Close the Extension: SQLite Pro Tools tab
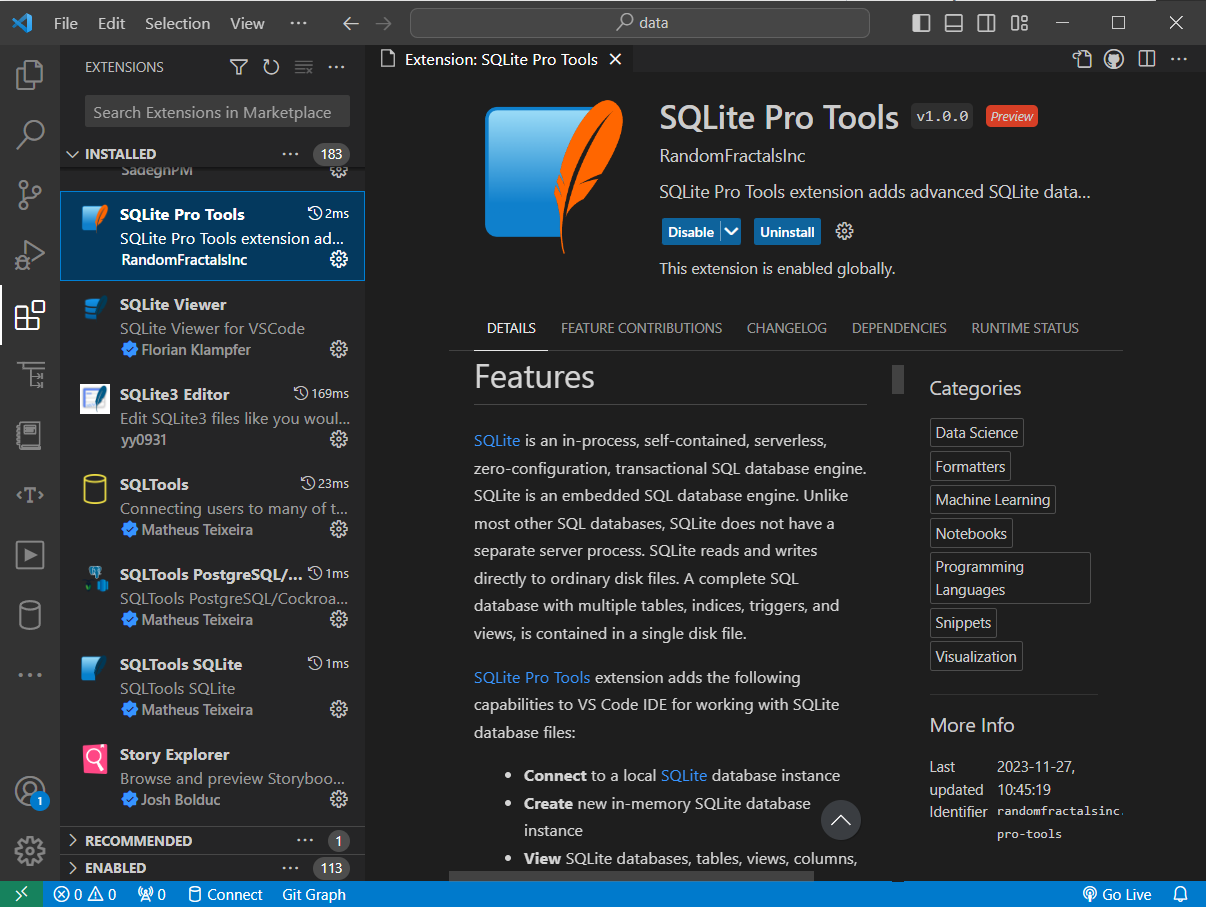Image resolution: width=1206 pixels, height=907 pixels. [x=616, y=59]
